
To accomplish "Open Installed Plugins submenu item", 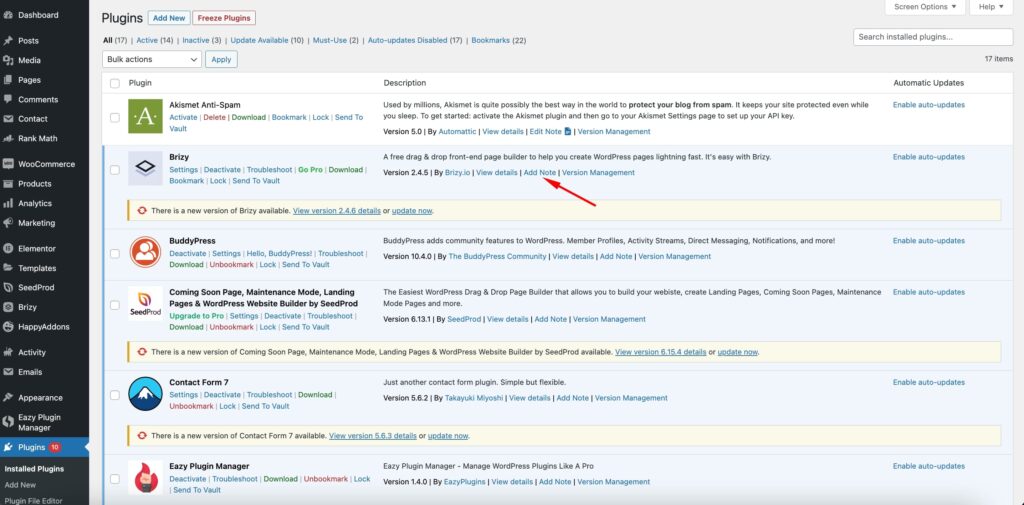I will click(34, 469).
